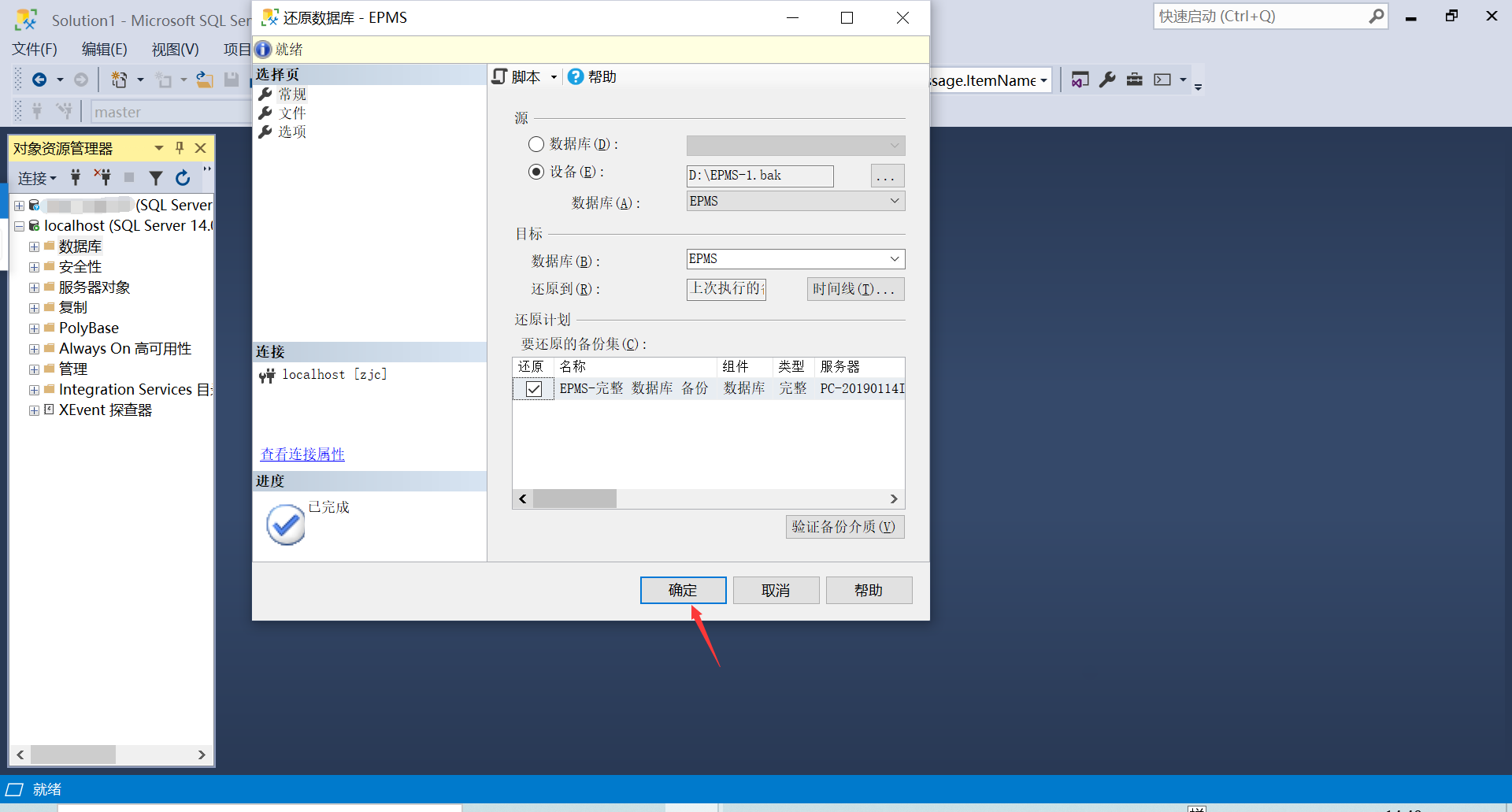This screenshot has width=1512, height=812.
Task: Click the grey connect plug icon beside master
Action: pyautogui.click(x=37, y=111)
